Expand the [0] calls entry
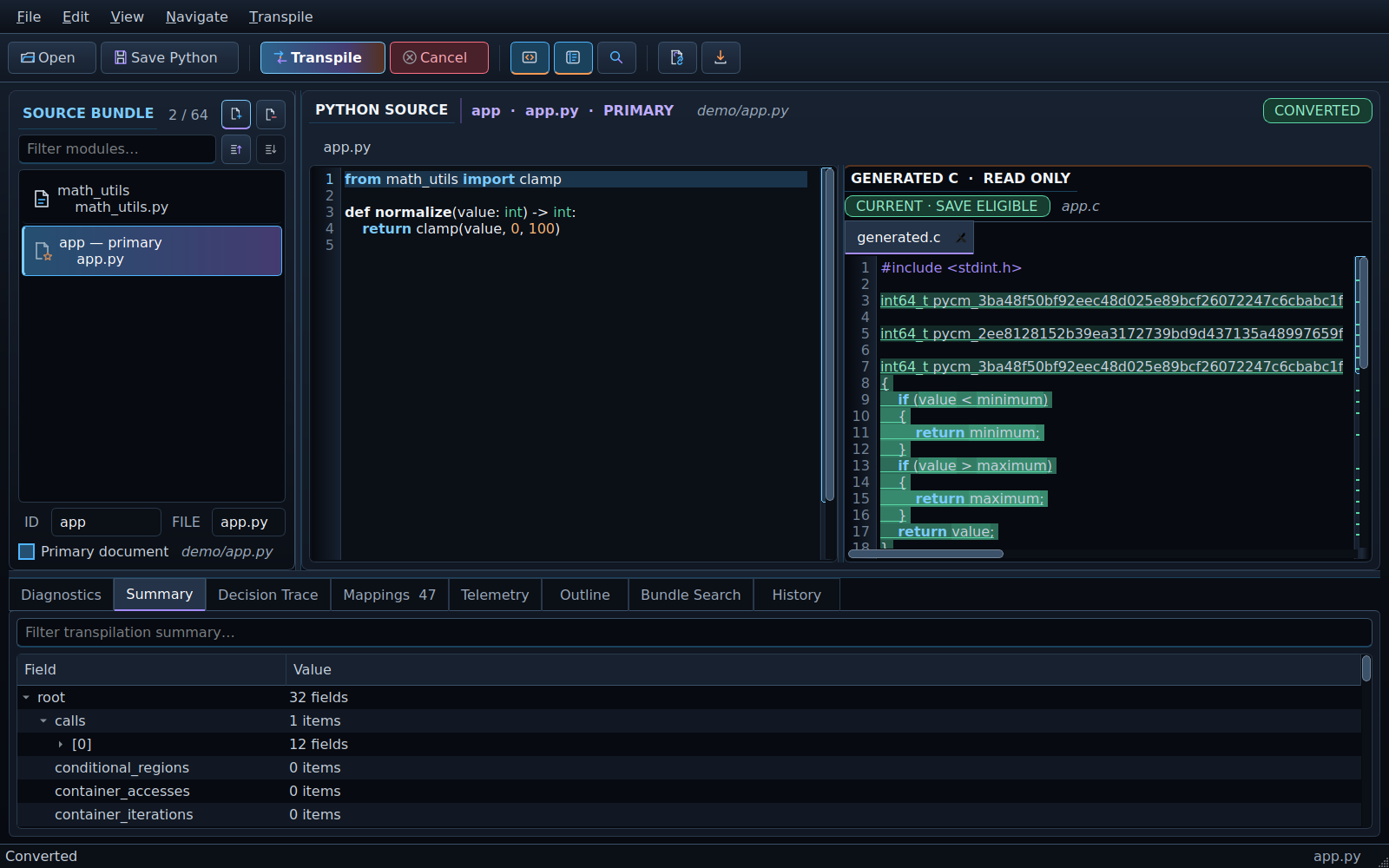Viewport: 1389px width, 868px height. click(x=60, y=744)
